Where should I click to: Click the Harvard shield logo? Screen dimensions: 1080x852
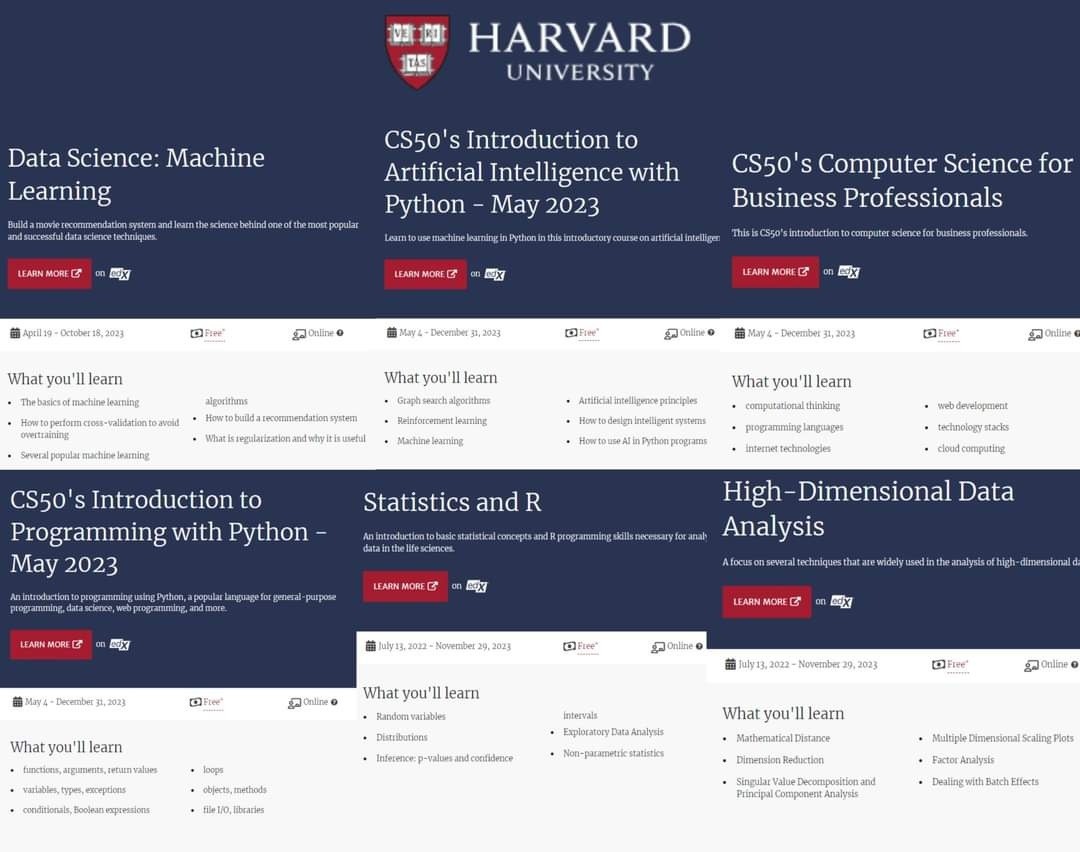pyautogui.click(x=417, y=51)
